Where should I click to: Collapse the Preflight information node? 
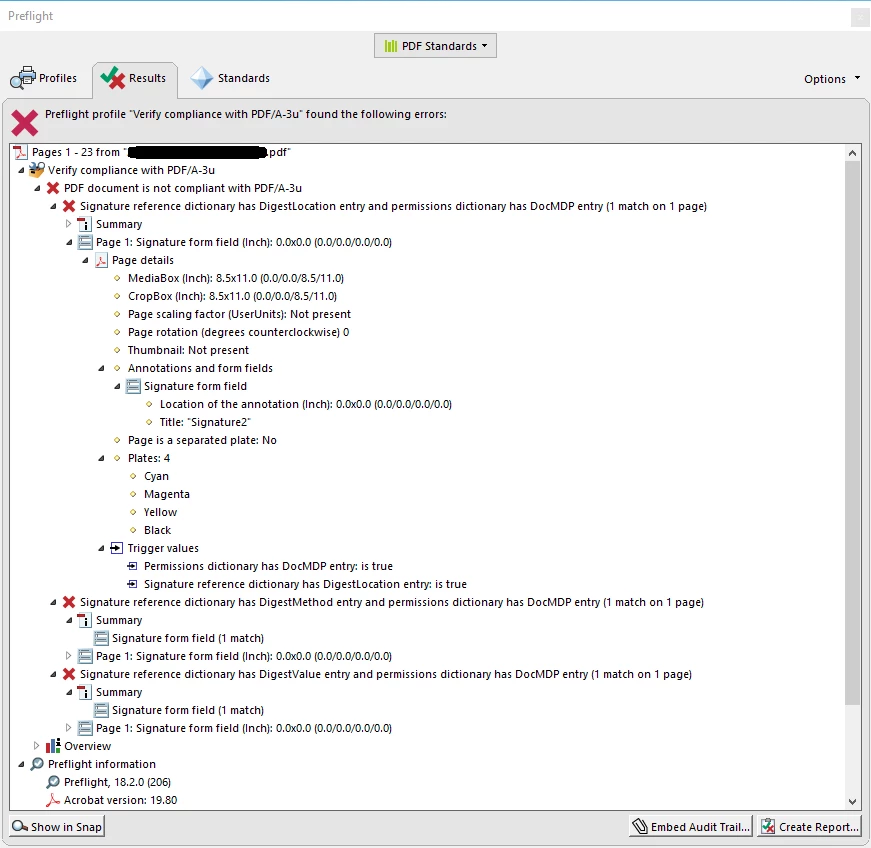[21, 764]
